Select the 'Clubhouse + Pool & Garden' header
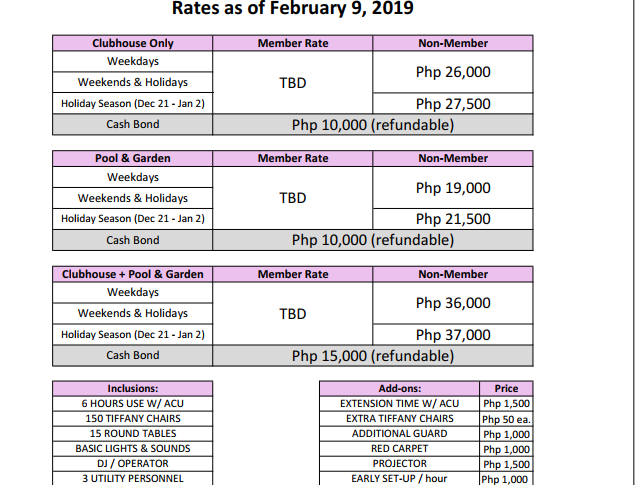635x485 pixels. (133, 274)
